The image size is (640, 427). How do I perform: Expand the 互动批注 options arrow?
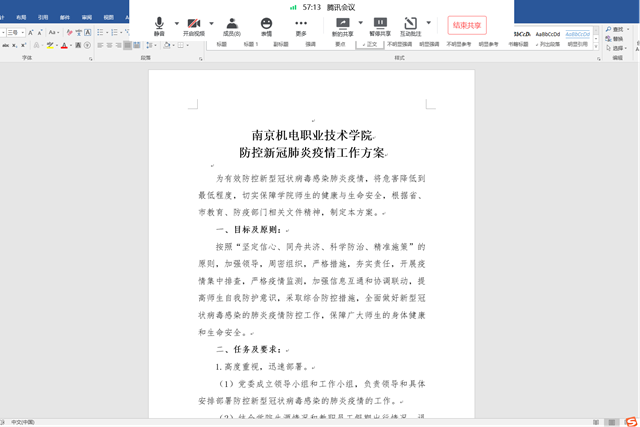pyautogui.click(x=429, y=23)
